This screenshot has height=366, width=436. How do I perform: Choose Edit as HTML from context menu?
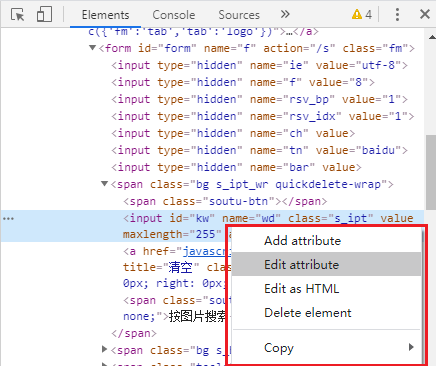(326, 288)
